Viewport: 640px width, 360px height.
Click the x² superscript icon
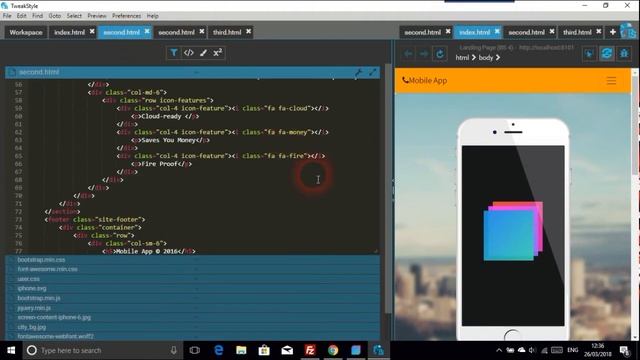click(x=218, y=53)
